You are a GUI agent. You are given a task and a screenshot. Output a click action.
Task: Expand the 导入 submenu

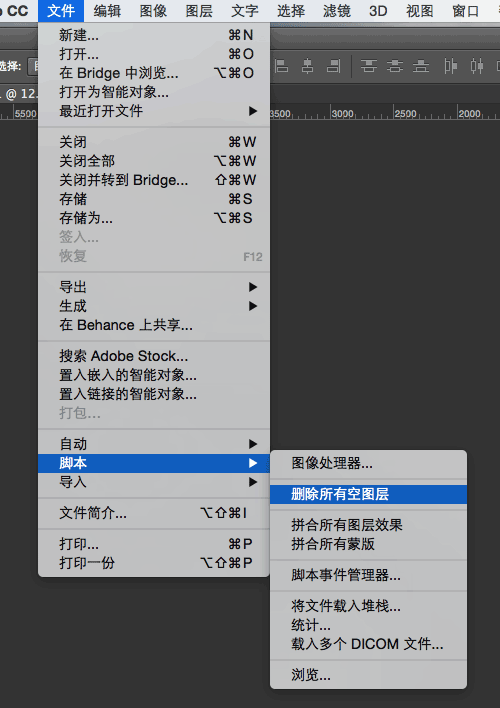coord(154,482)
